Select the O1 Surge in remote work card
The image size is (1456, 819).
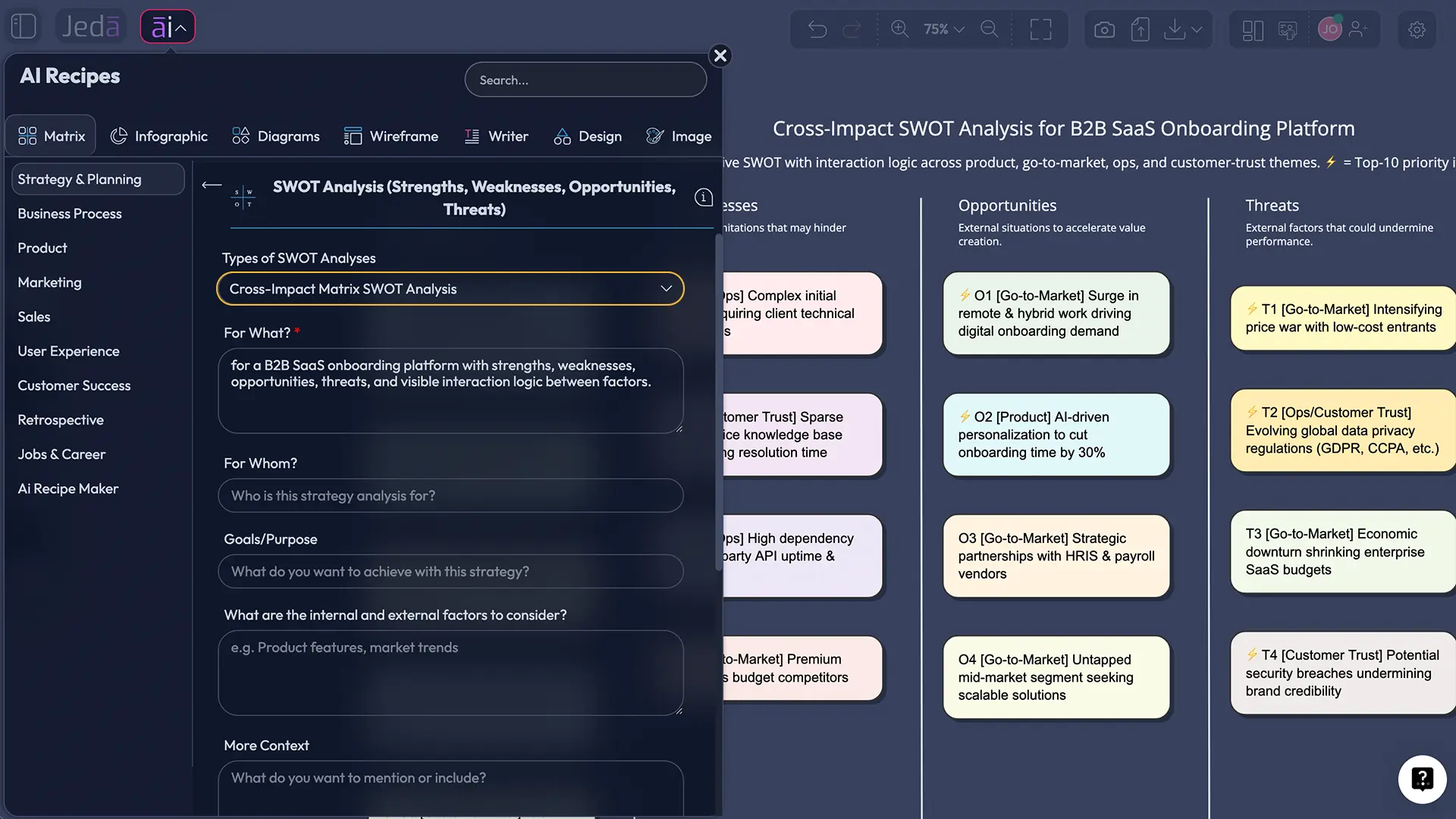coord(1056,313)
